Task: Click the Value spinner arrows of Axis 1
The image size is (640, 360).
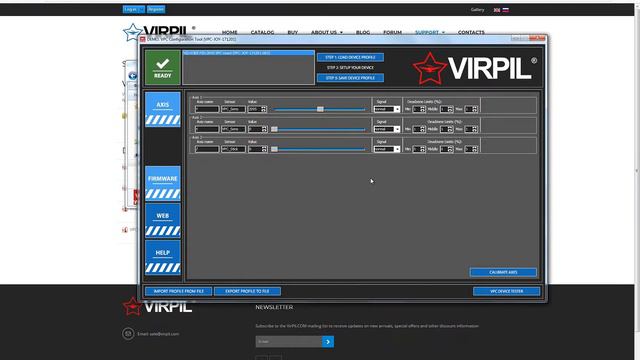Action: click(264, 109)
